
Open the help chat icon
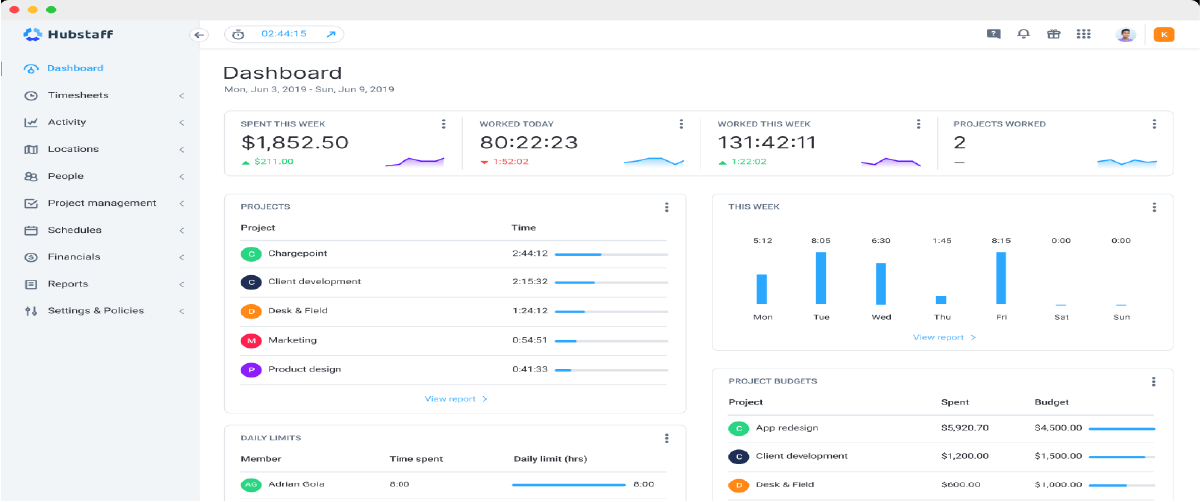(x=993, y=34)
